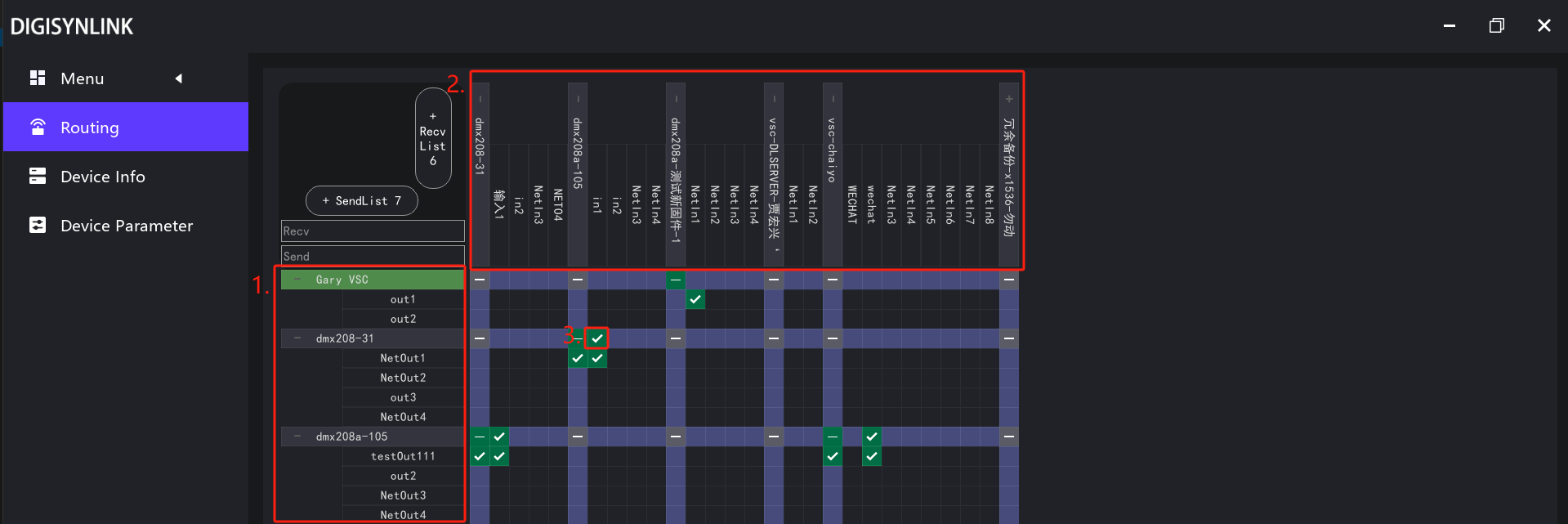
Task: Click dash cell at dmx208-31 row and vsc-DLSERVER
Action: pos(774,338)
